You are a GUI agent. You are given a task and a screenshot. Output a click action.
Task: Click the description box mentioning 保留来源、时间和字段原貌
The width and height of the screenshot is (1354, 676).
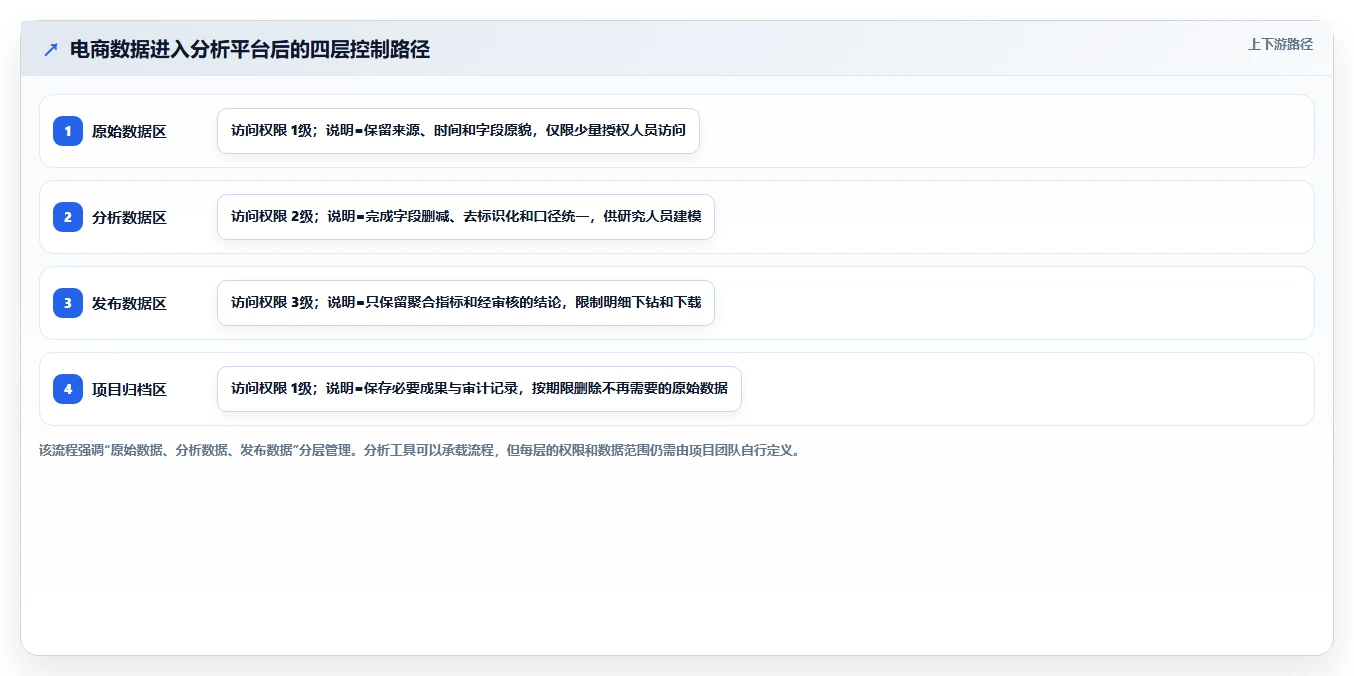[458, 131]
